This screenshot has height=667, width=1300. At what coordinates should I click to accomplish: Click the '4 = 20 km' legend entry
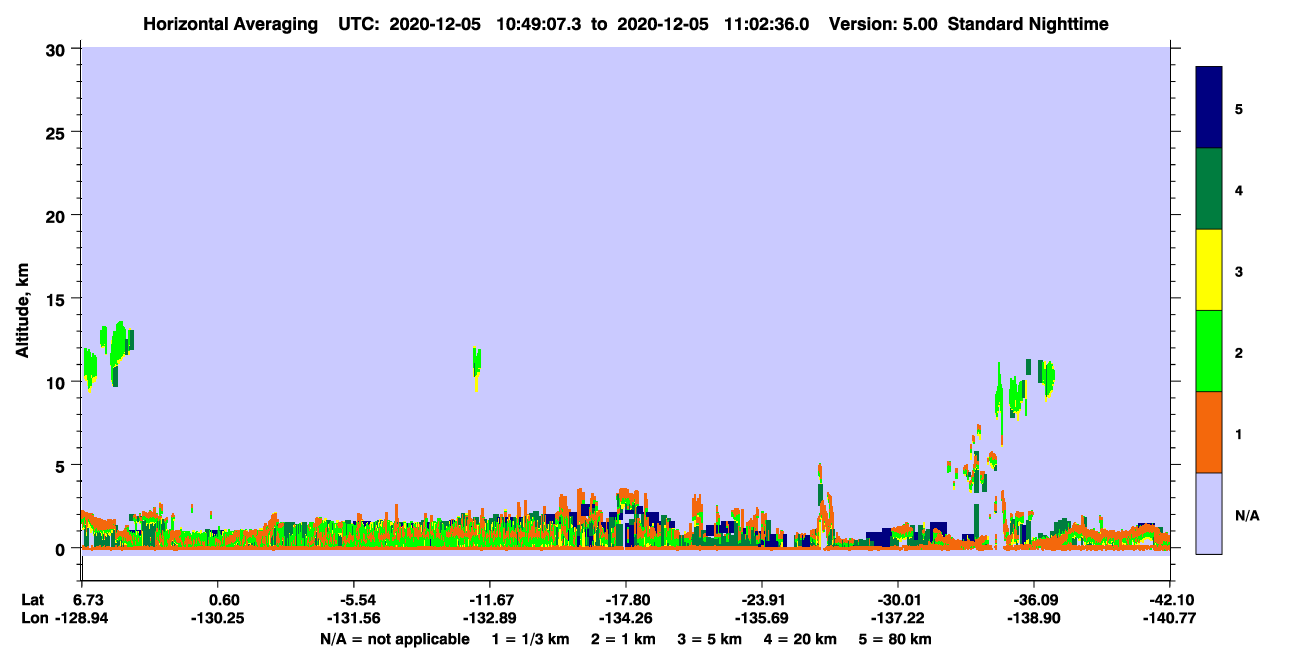point(800,639)
